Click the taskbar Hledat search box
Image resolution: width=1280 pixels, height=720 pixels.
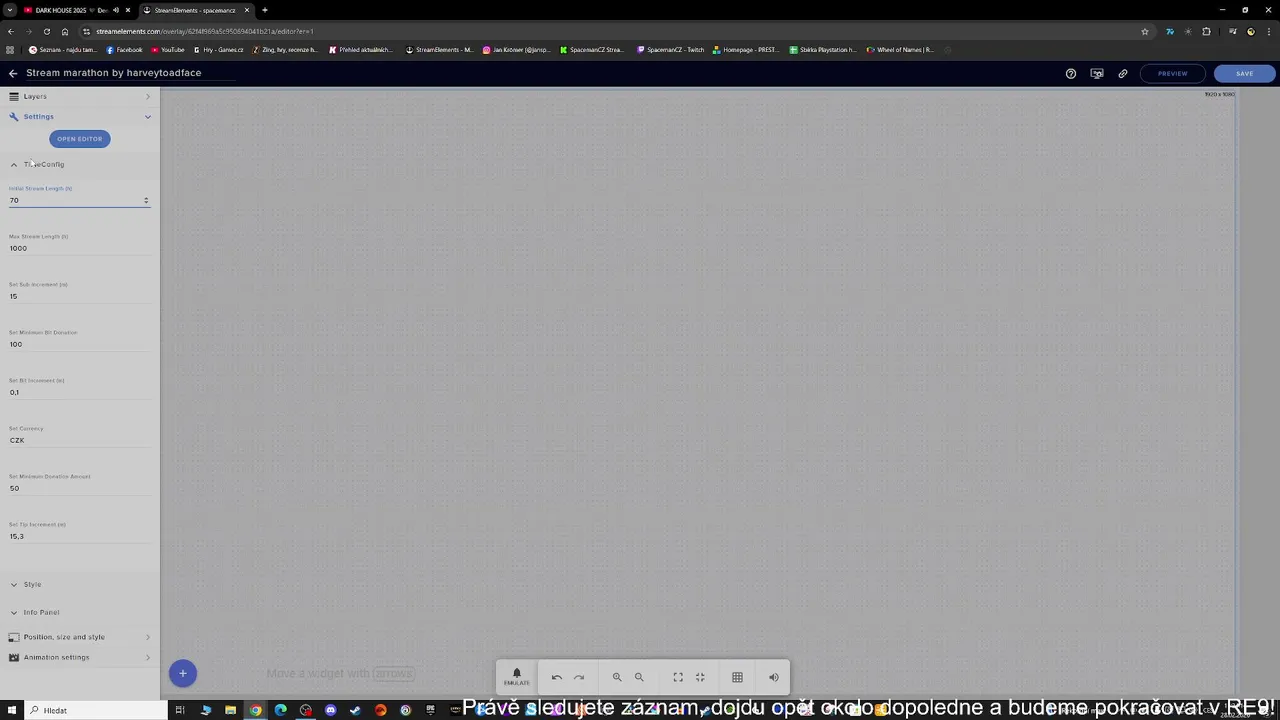(x=95, y=710)
